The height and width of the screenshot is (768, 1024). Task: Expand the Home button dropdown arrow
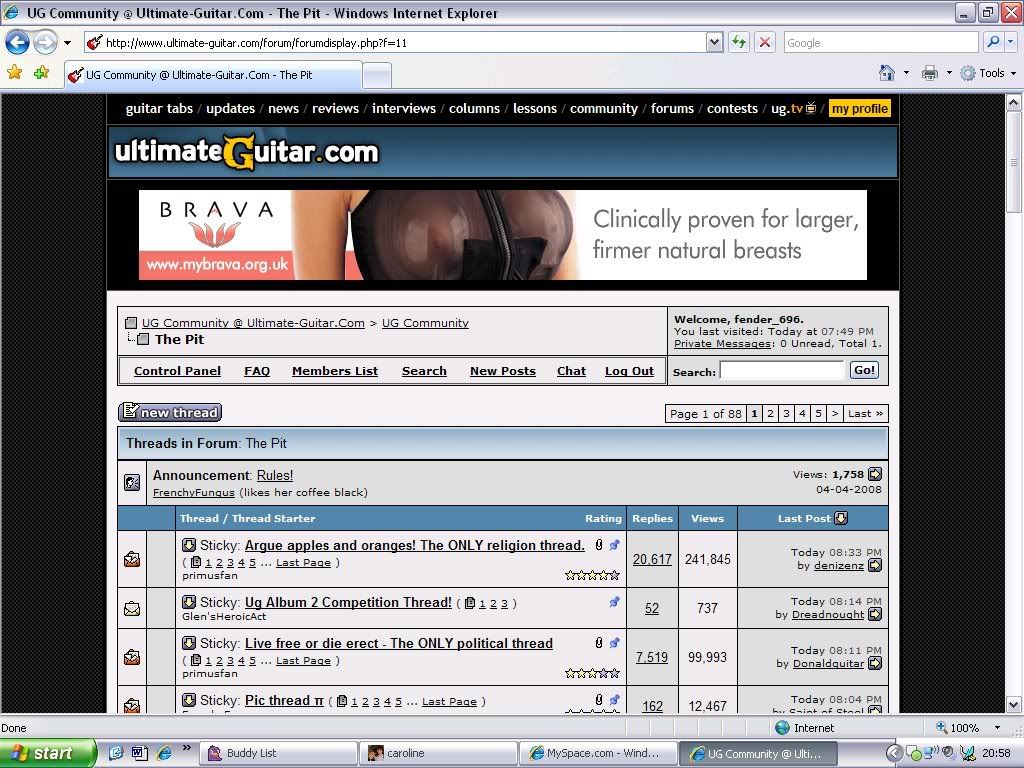906,72
